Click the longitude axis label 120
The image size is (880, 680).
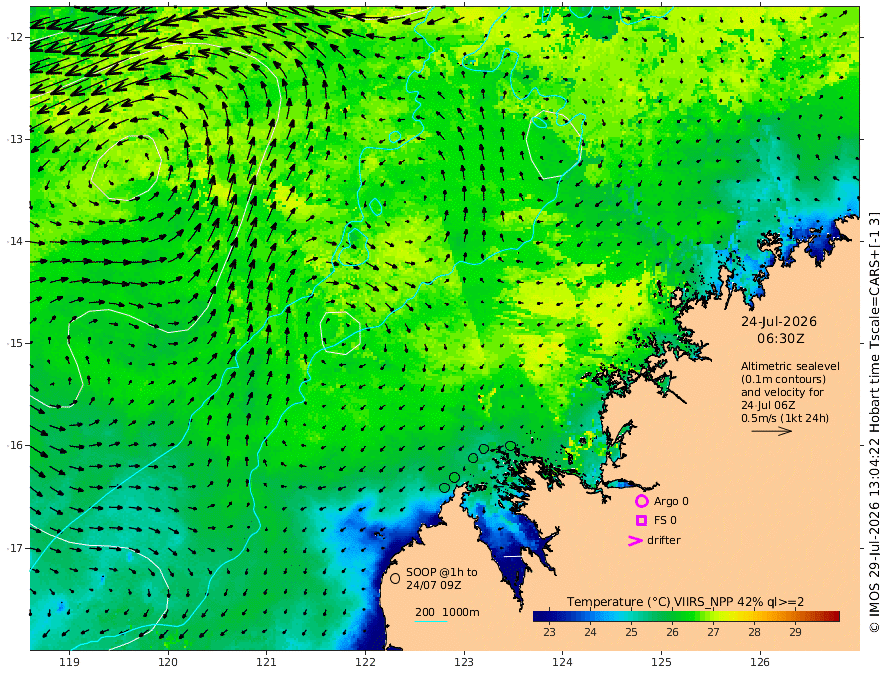click(168, 662)
